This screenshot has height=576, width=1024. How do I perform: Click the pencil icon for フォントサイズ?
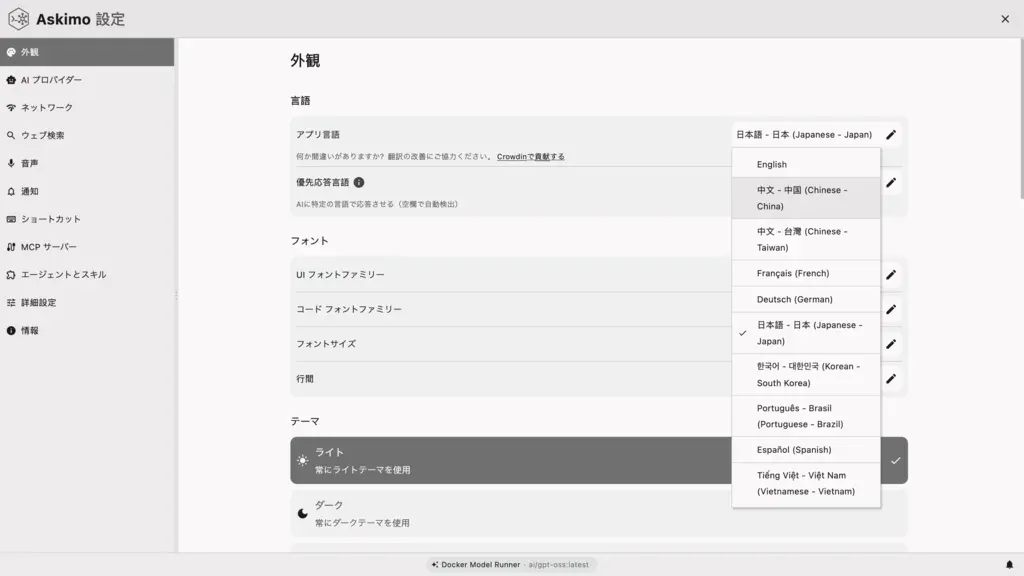pos(891,344)
